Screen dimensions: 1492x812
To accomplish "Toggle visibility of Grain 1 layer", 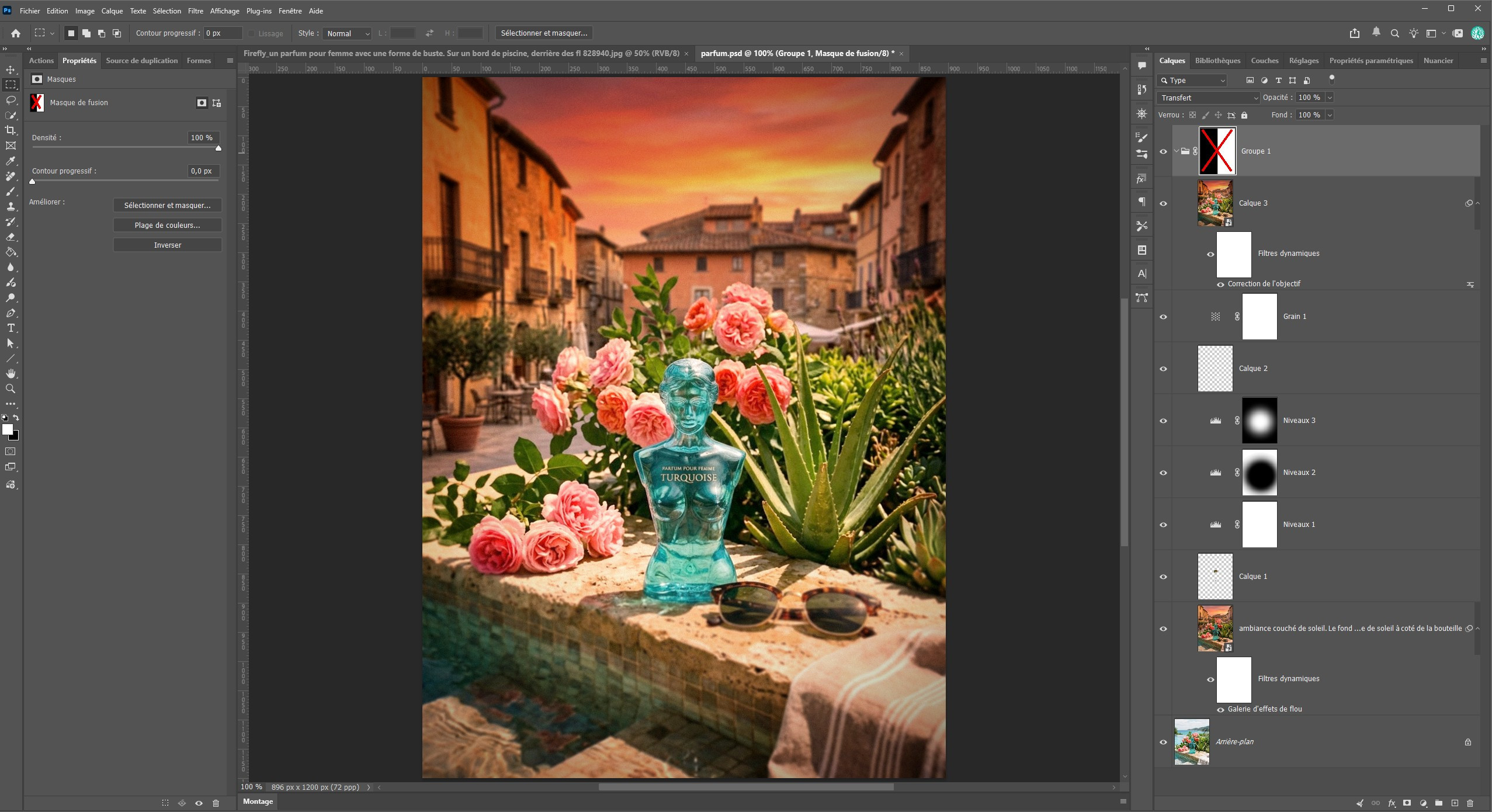I will [x=1163, y=317].
